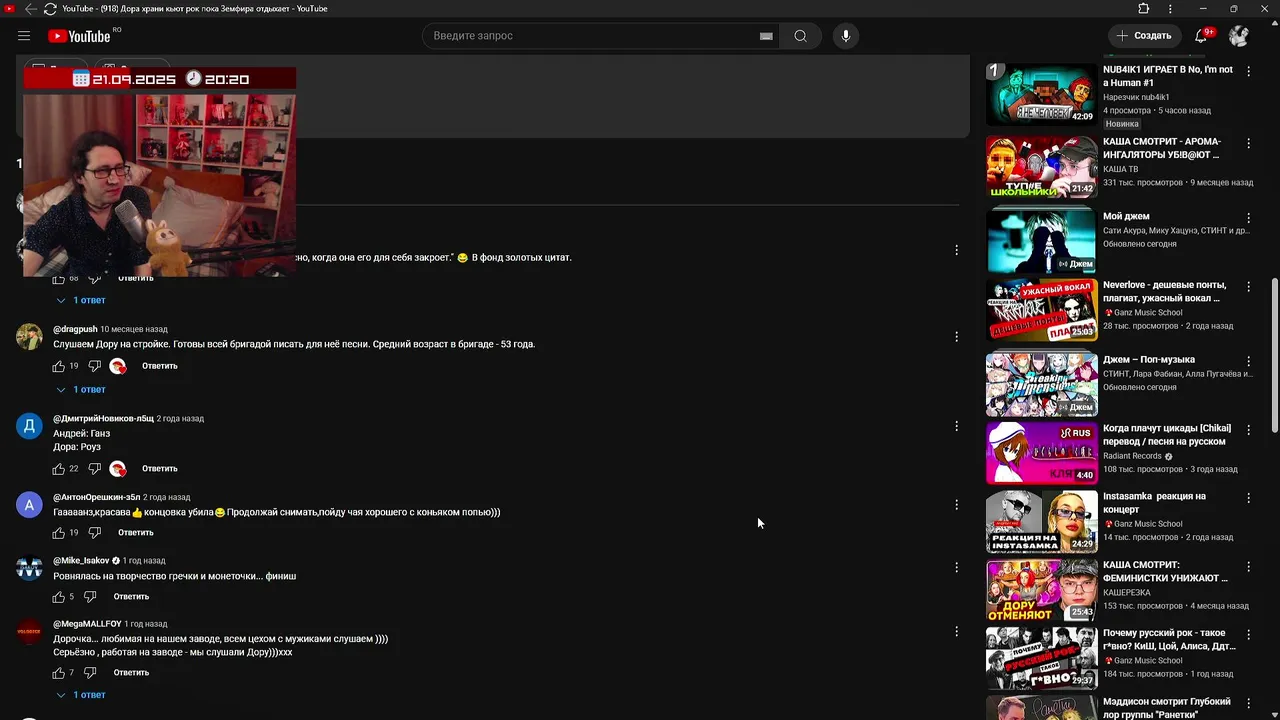
Task: Reply to the @MegaMALLFOY comment
Action: [x=131, y=673]
